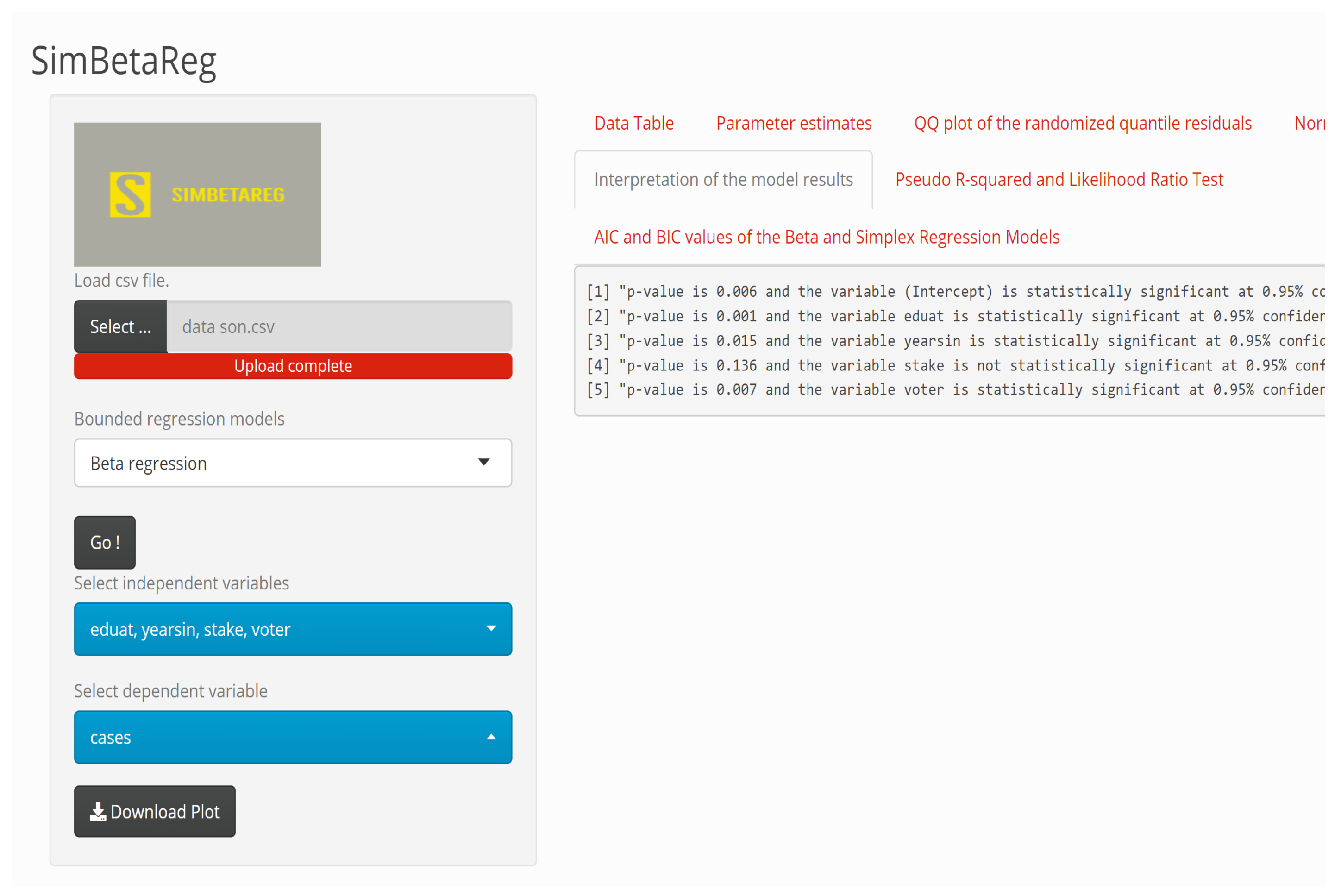
Task: Click the data son.csv filename field
Action: pyautogui.click(x=339, y=327)
